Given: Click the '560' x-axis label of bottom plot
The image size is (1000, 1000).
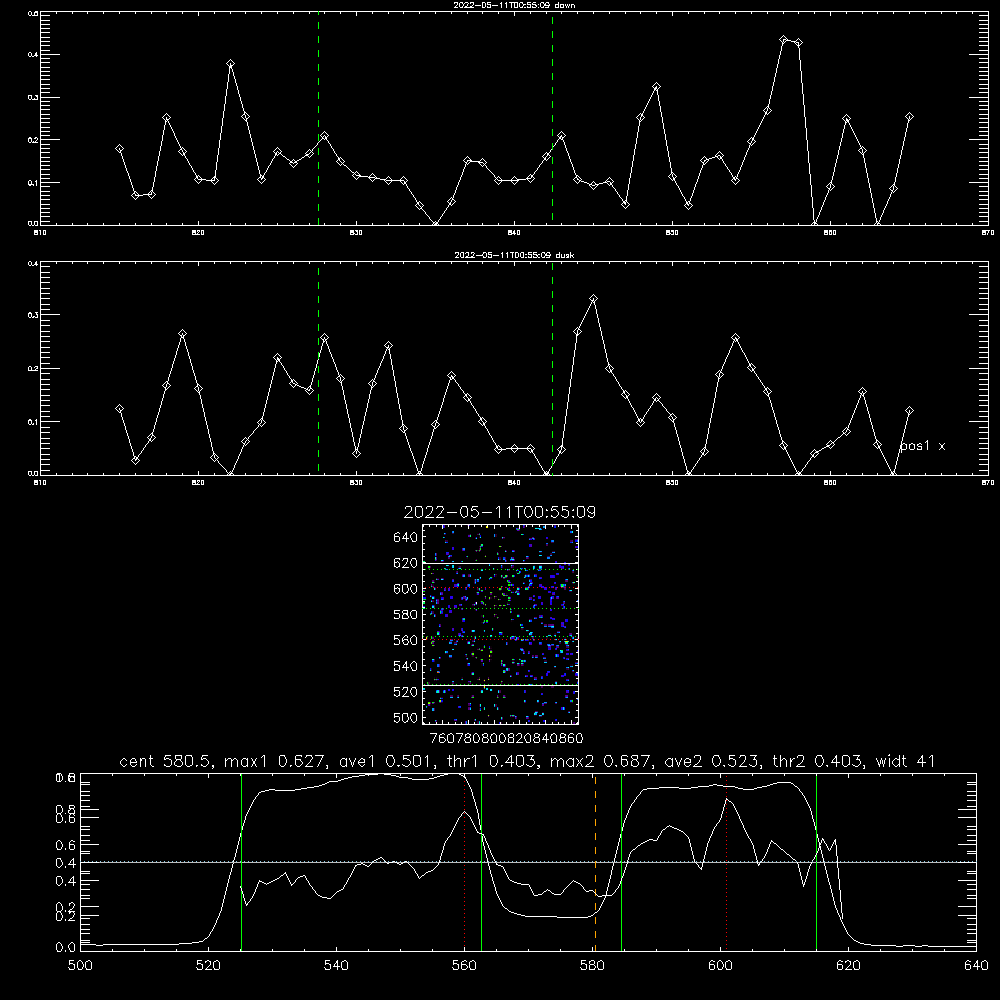Looking at the screenshot, I should tap(464, 966).
